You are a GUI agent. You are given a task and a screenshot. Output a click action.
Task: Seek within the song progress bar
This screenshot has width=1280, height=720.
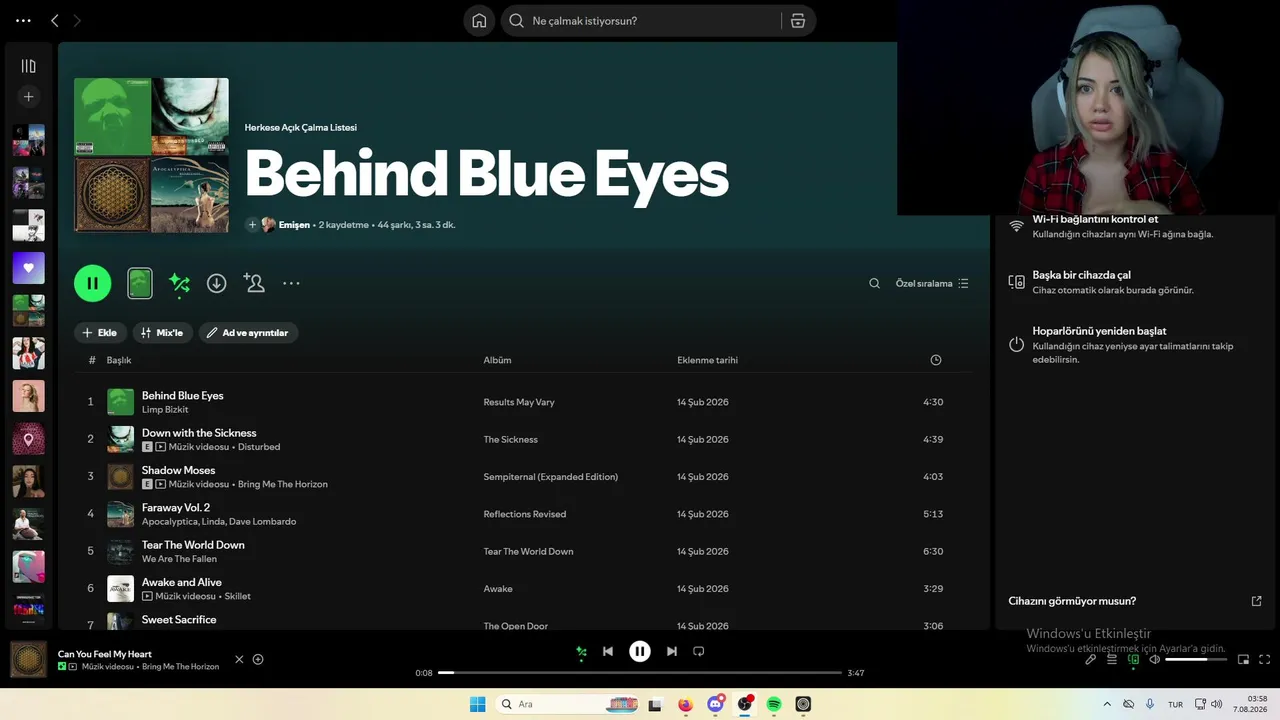(640, 673)
